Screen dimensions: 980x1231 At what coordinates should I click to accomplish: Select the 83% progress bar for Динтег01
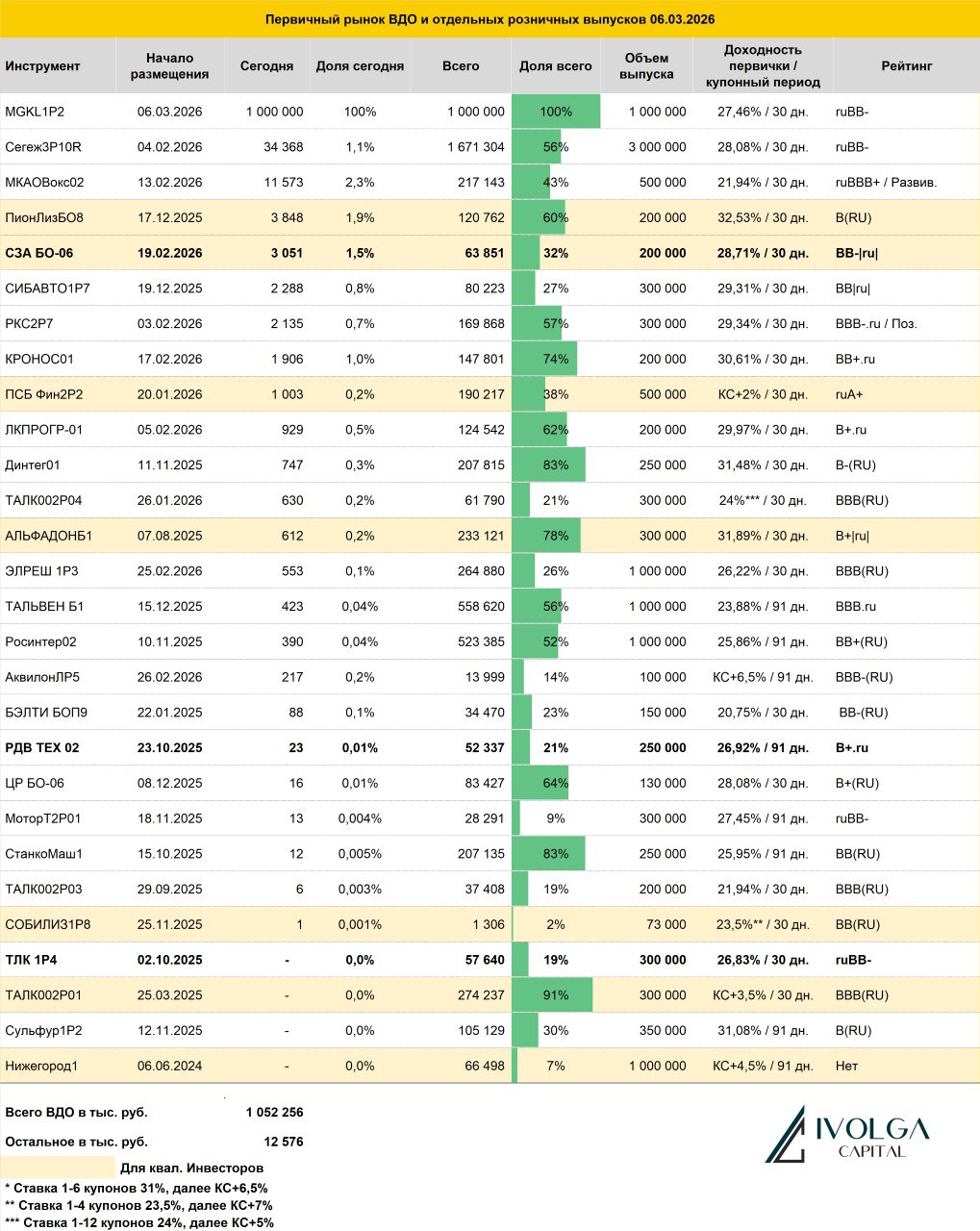(x=548, y=465)
